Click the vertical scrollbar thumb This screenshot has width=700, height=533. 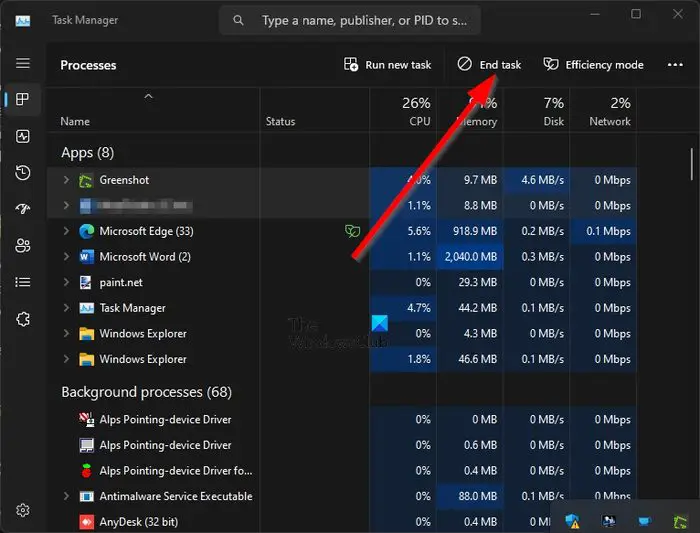click(692, 164)
